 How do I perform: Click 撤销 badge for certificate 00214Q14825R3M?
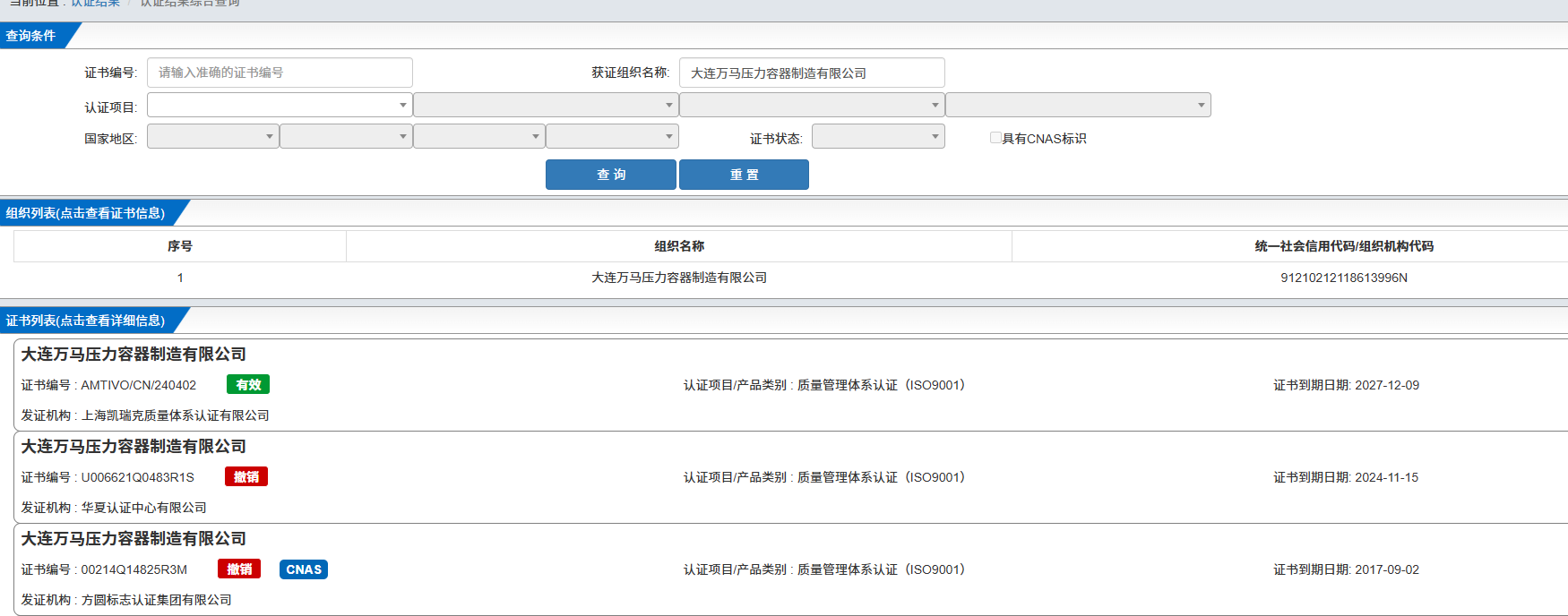(239, 569)
